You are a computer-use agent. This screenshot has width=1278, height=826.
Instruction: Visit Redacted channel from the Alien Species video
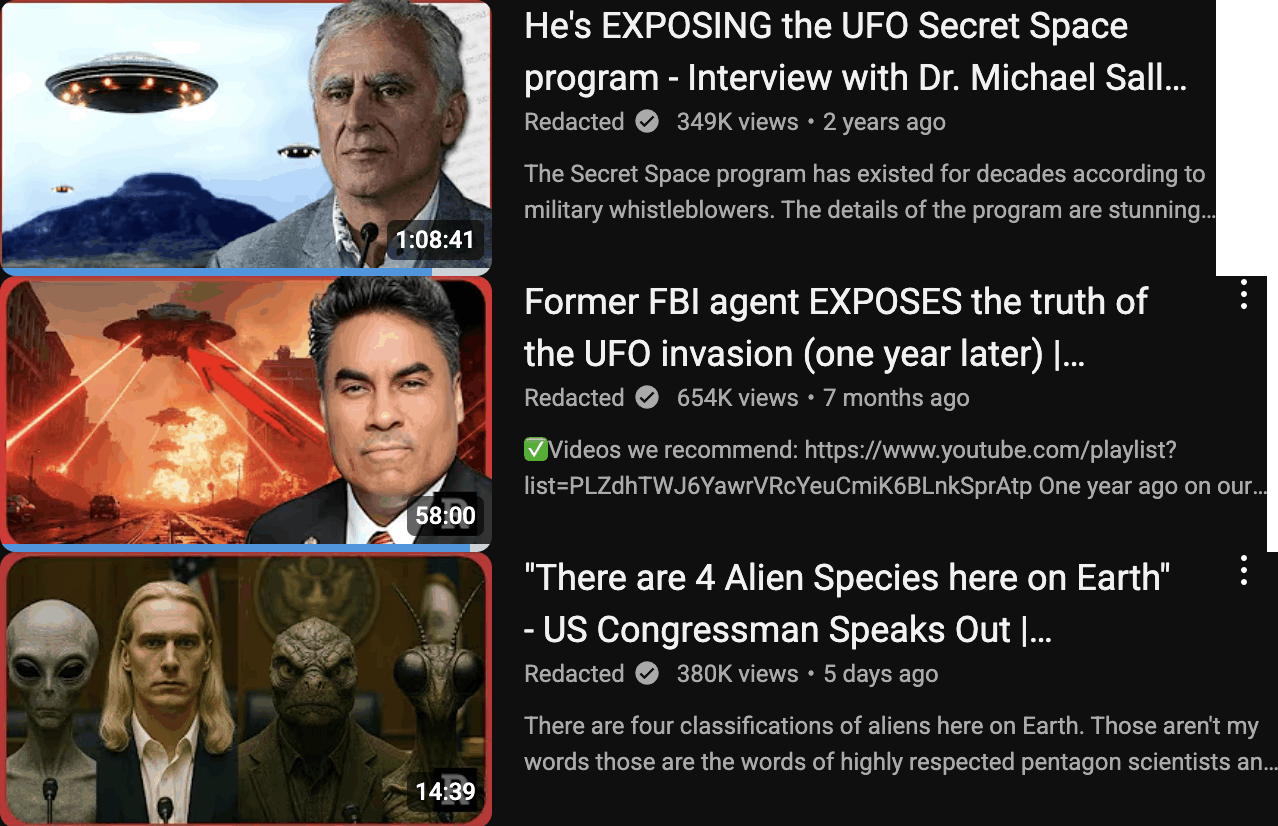pos(574,674)
